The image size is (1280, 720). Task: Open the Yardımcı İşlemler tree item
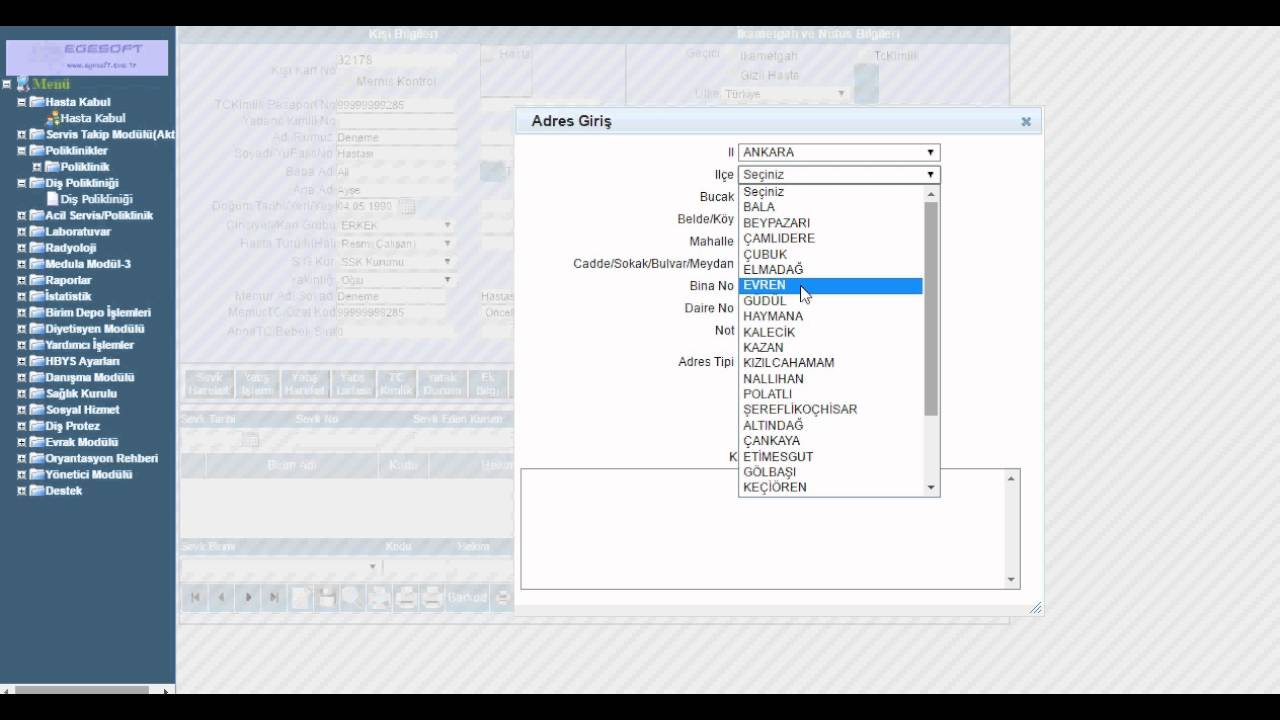click(90, 345)
